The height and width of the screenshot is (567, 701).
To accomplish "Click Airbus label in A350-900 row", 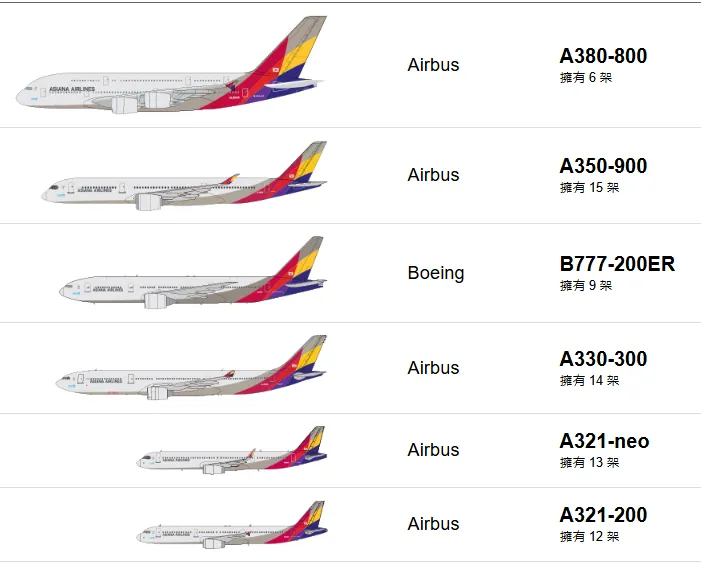I will coord(433,175).
